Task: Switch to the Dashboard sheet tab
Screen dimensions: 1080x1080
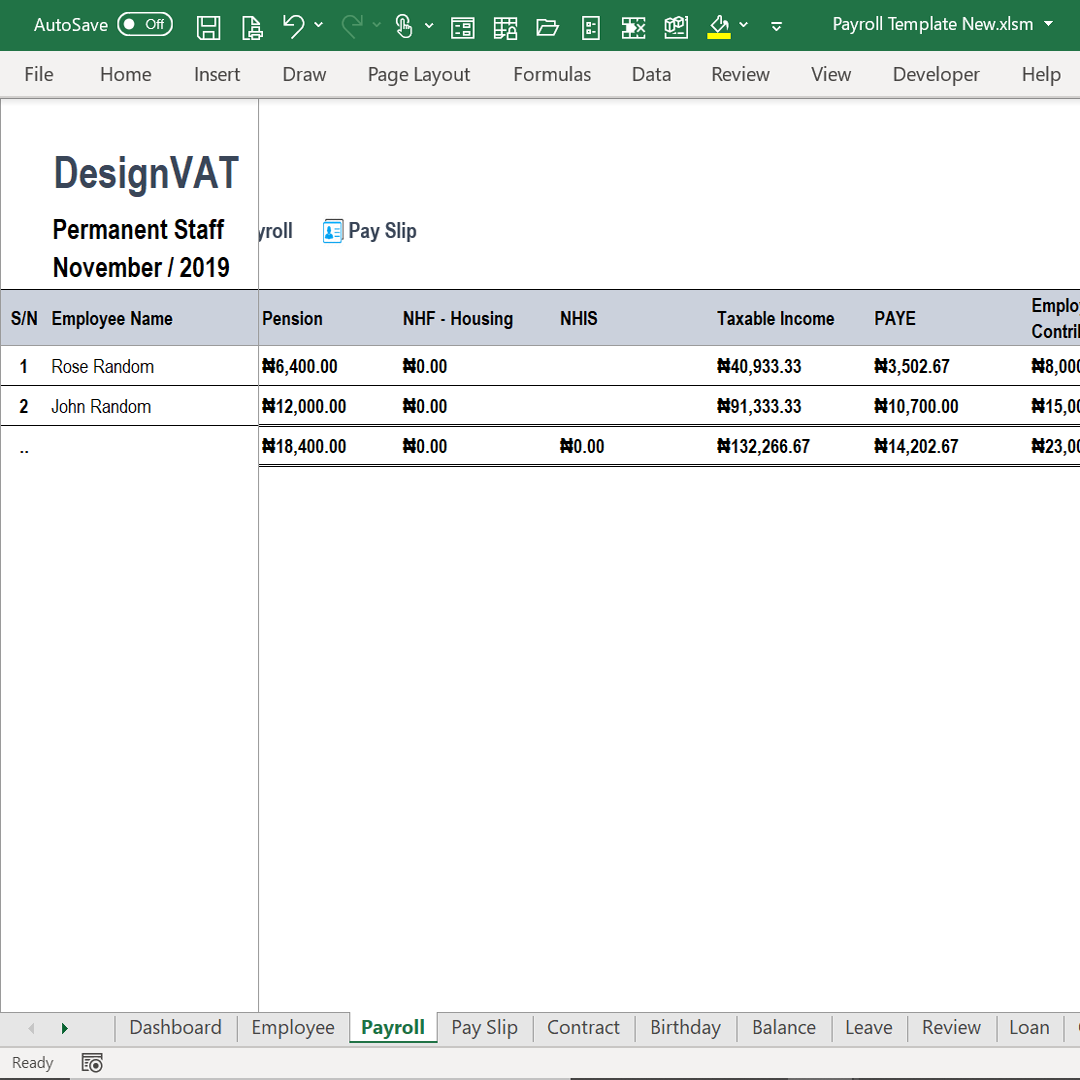Action: pos(175,1027)
